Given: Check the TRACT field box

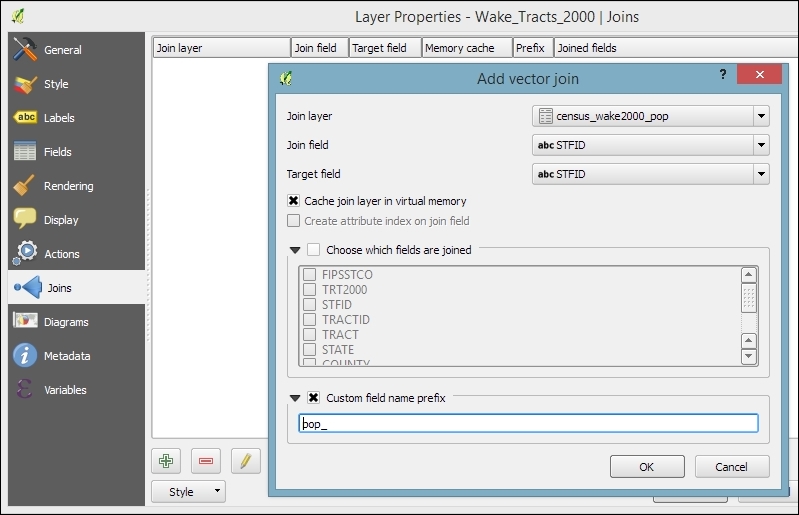Looking at the screenshot, I should pyautogui.click(x=309, y=335).
